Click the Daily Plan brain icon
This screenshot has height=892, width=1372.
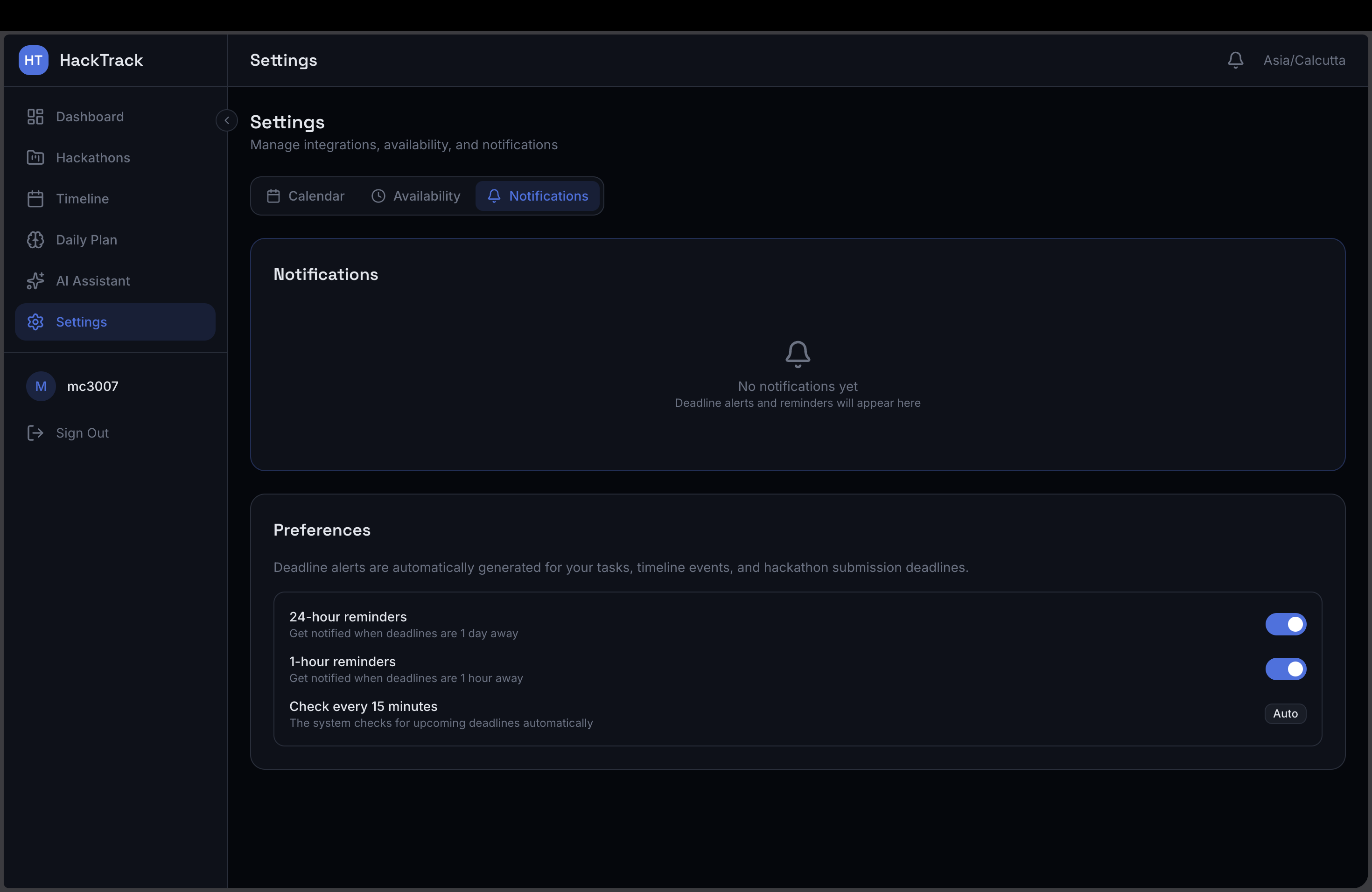pyautogui.click(x=35, y=240)
